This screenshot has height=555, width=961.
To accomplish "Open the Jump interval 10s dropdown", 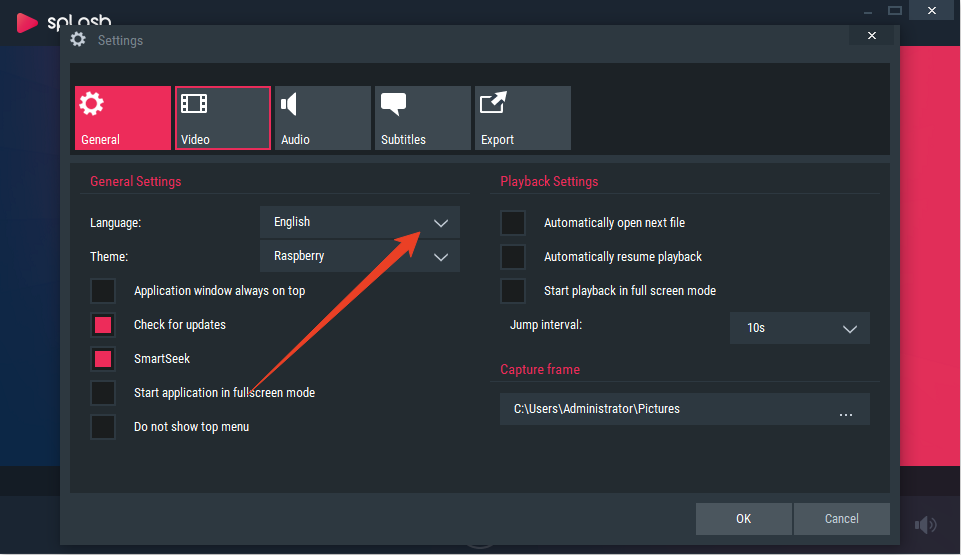I will 799,328.
